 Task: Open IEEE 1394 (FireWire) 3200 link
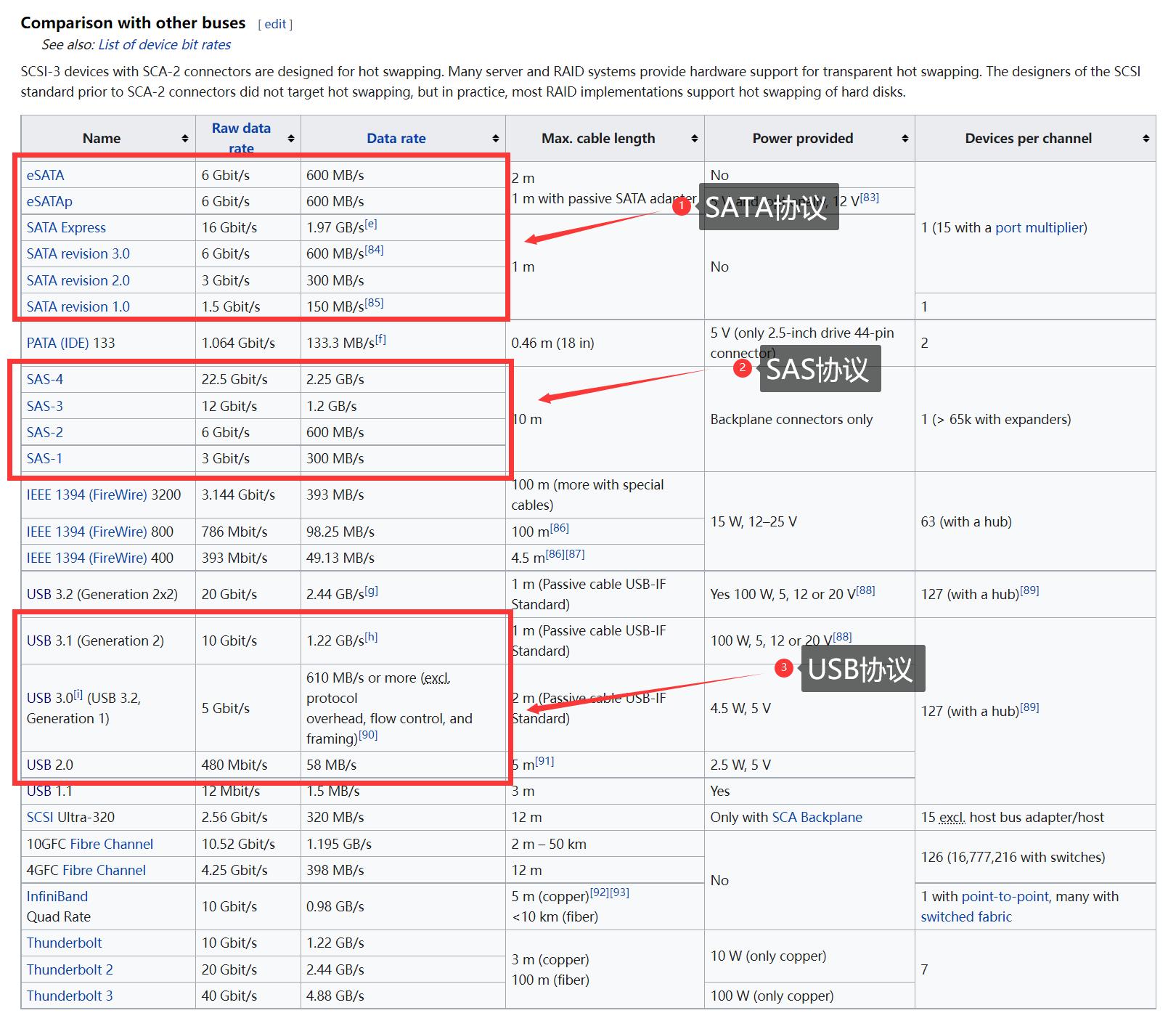pos(86,495)
